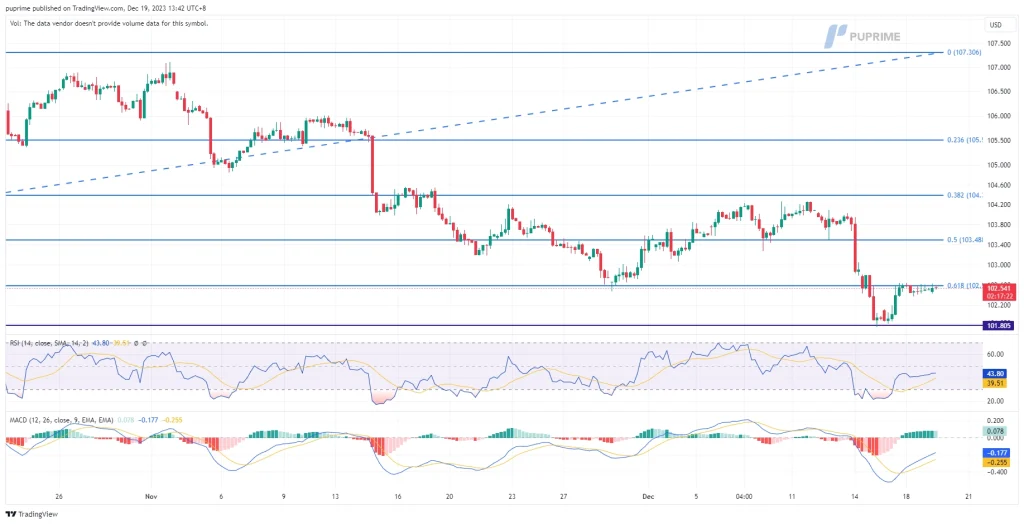The width and height of the screenshot is (1024, 524).
Task: Select the 0.236 Fibonacci level label
Action: [964, 140]
